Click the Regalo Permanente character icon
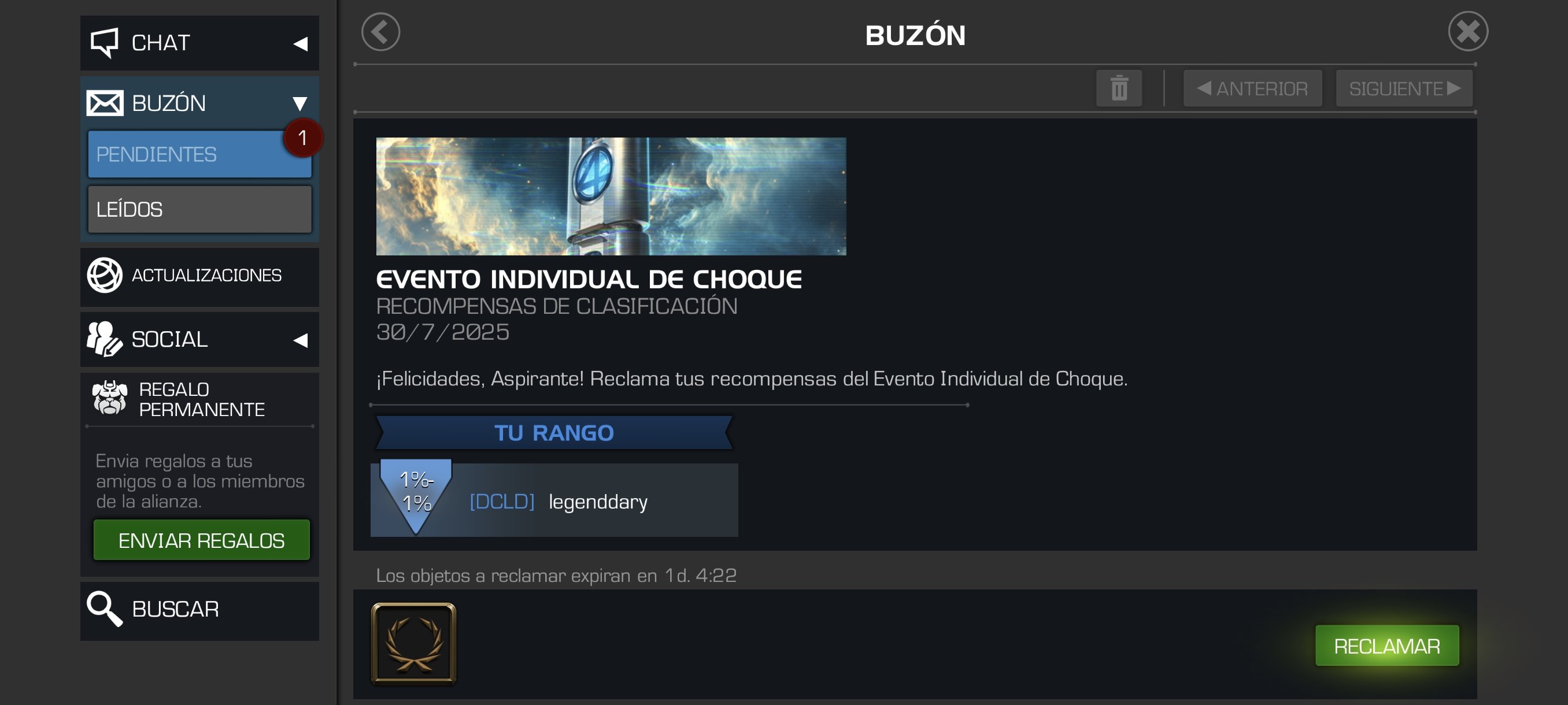 pos(110,398)
